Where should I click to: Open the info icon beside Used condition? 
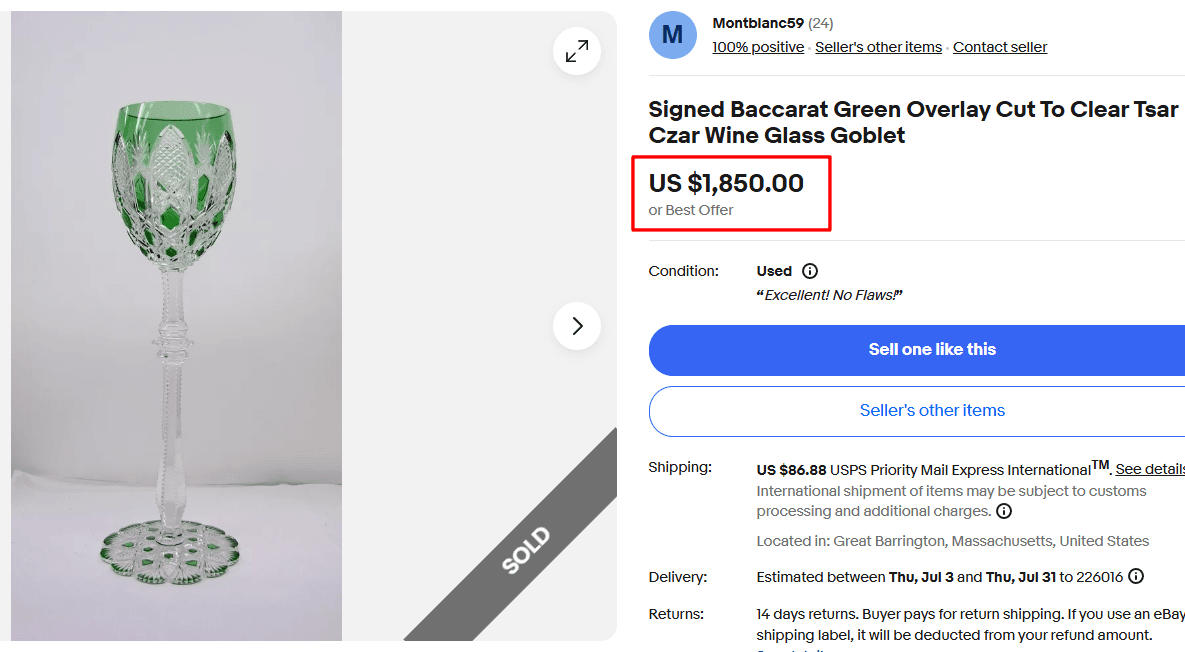click(810, 271)
